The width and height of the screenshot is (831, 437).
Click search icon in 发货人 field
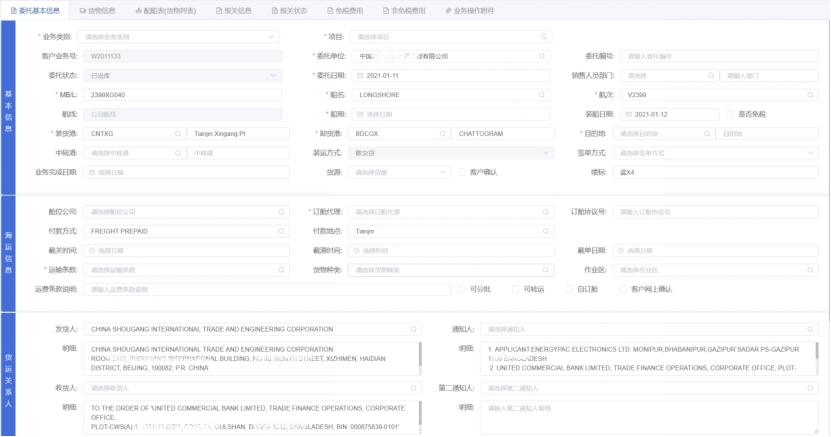(x=413, y=329)
